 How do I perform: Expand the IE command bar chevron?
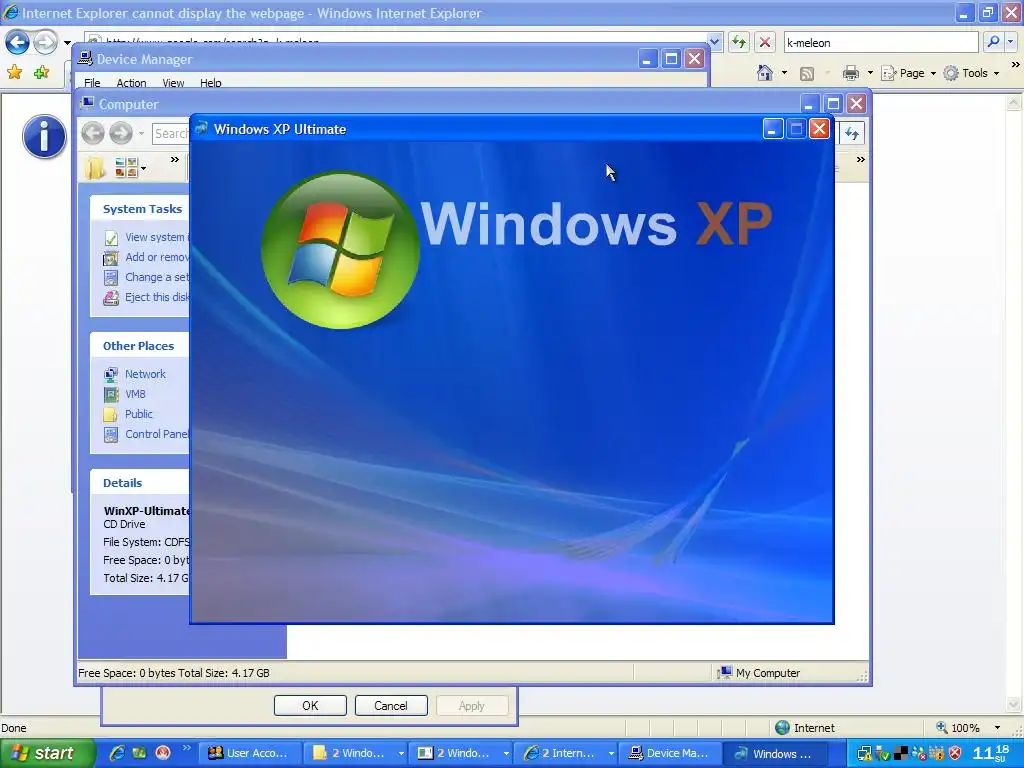[x=1015, y=65]
